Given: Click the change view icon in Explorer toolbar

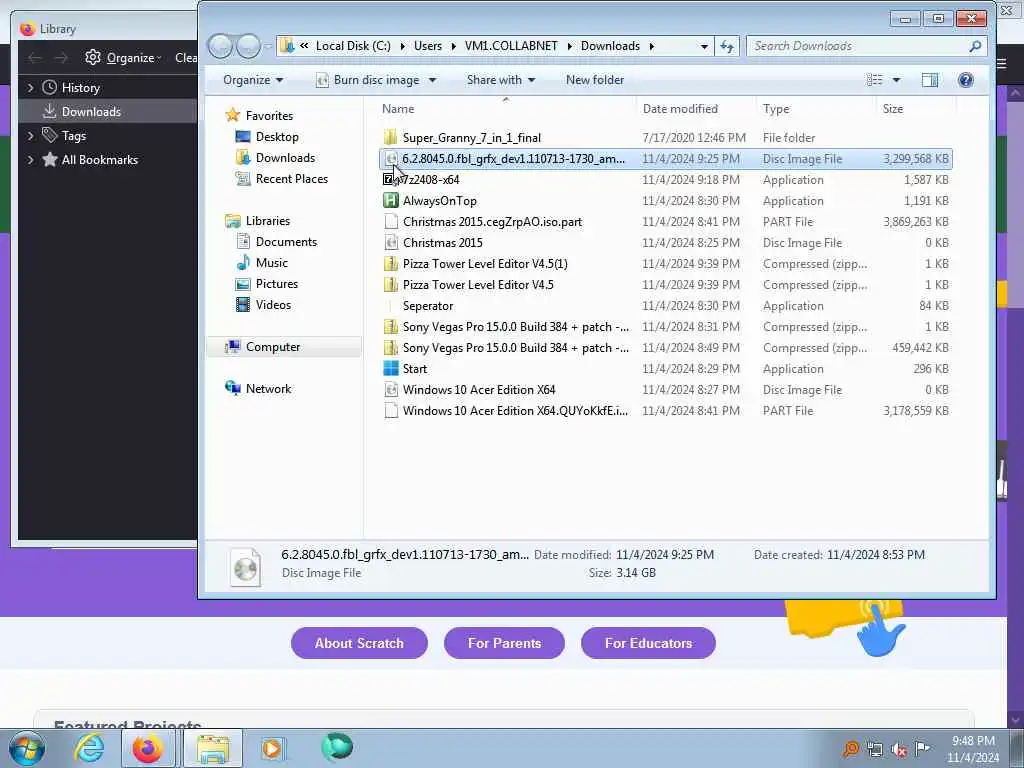Looking at the screenshot, I should pos(874,80).
